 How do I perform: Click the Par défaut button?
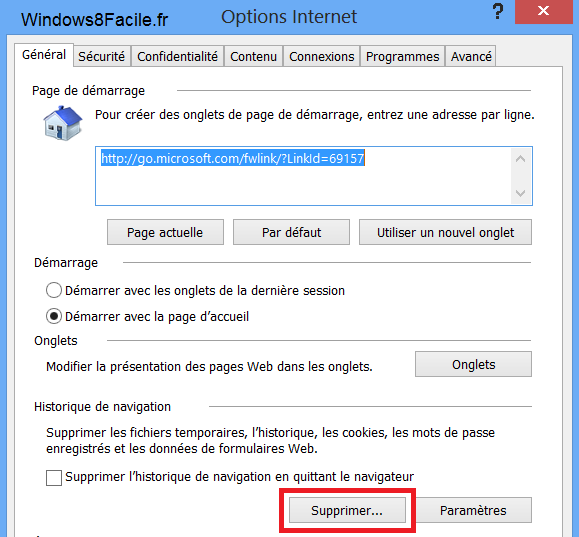291,232
